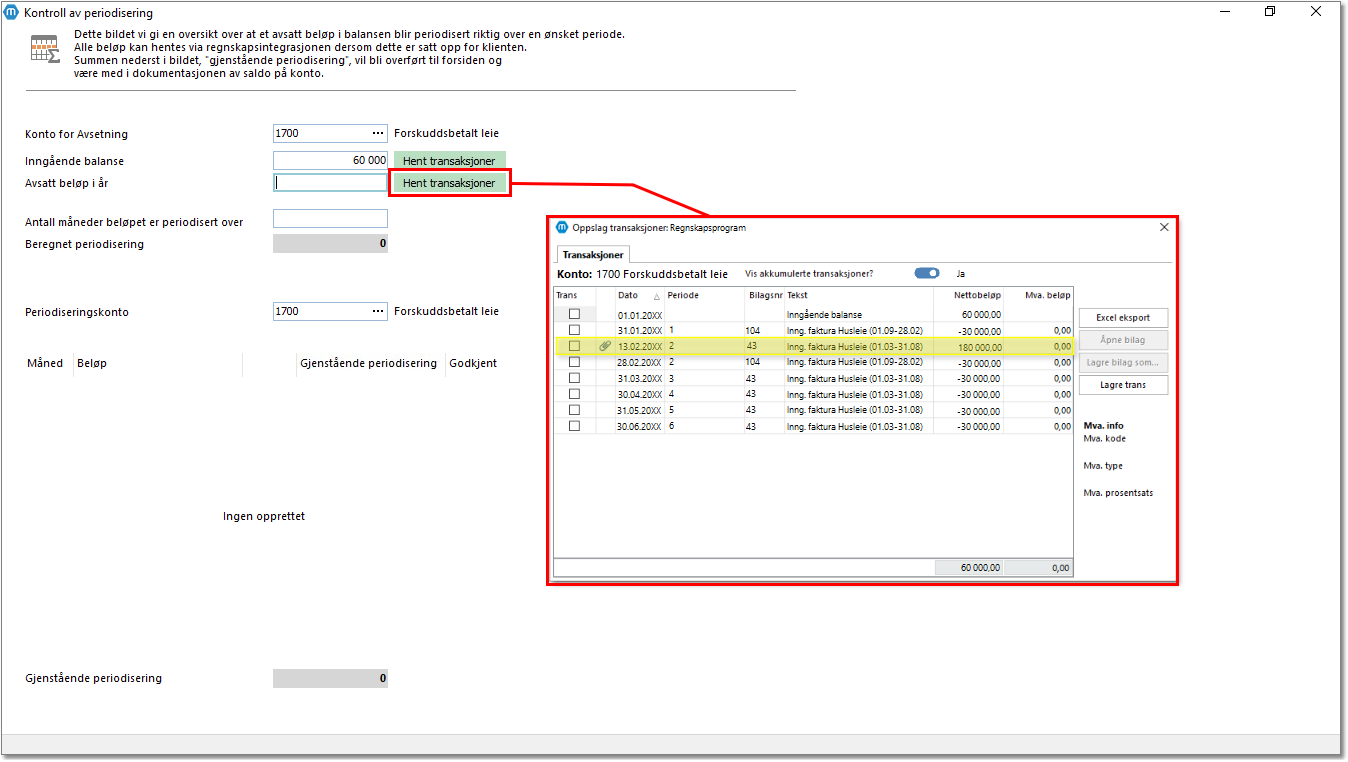
Task: Click the Måned column header
Action: tap(45, 363)
